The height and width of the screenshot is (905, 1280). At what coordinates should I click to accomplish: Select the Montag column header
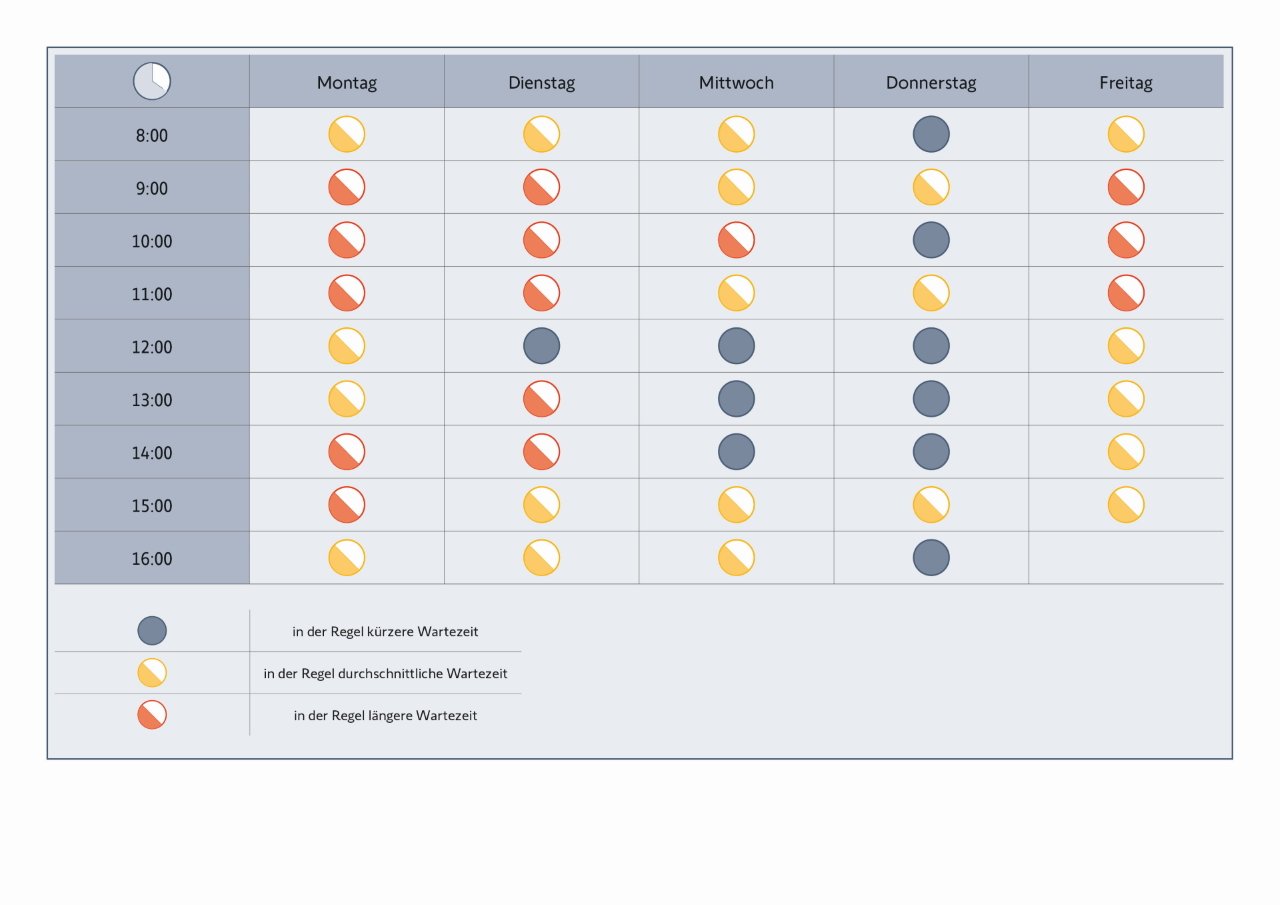[347, 83]
